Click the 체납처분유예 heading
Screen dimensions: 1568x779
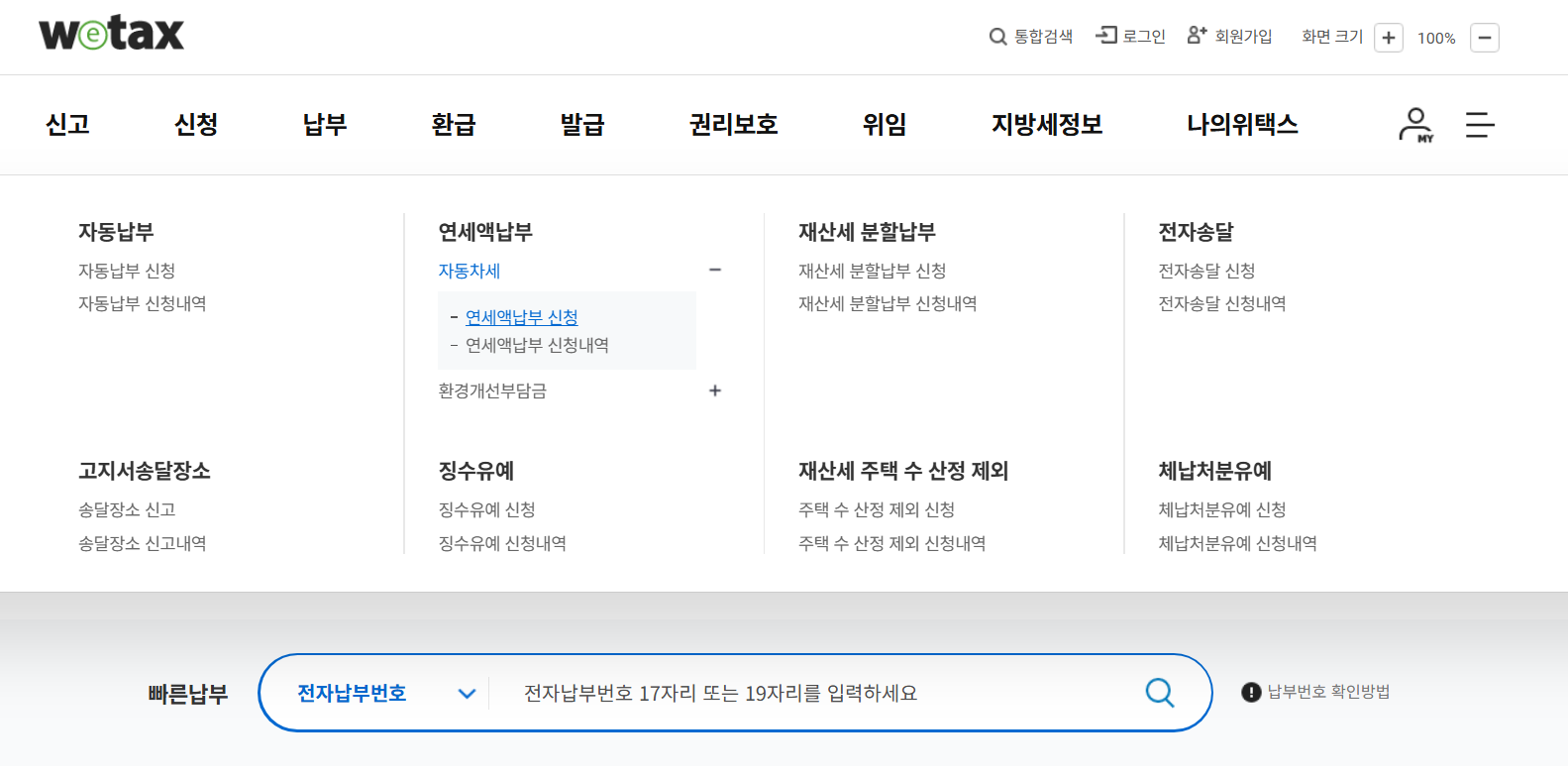1215,471
